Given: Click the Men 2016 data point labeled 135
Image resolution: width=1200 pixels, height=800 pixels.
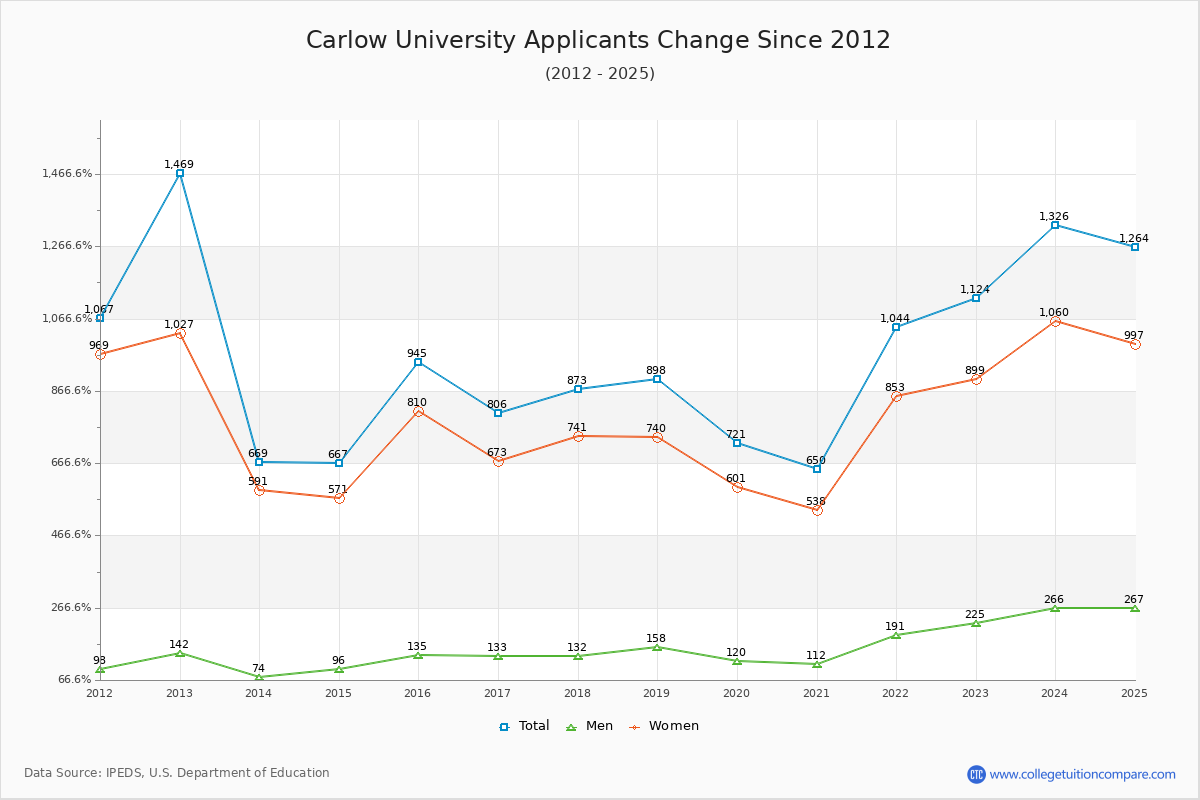Looking at the screenshot, I should [x=418, y=655].
